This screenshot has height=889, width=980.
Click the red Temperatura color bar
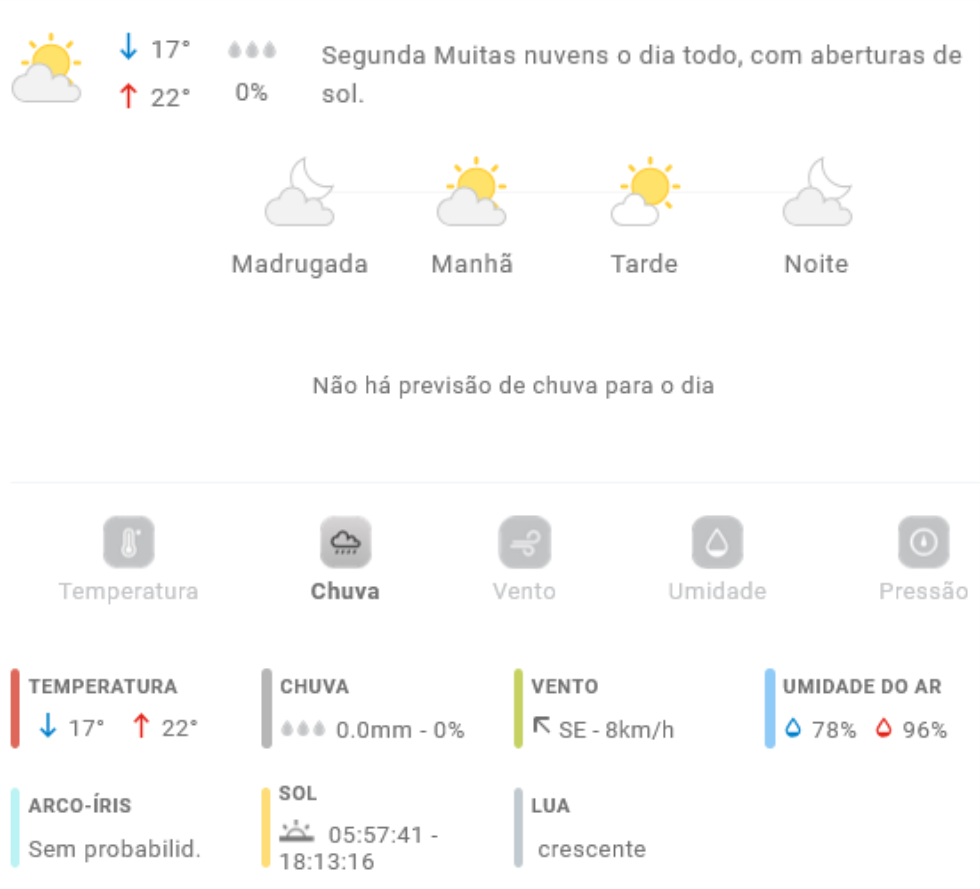point(15,708)
